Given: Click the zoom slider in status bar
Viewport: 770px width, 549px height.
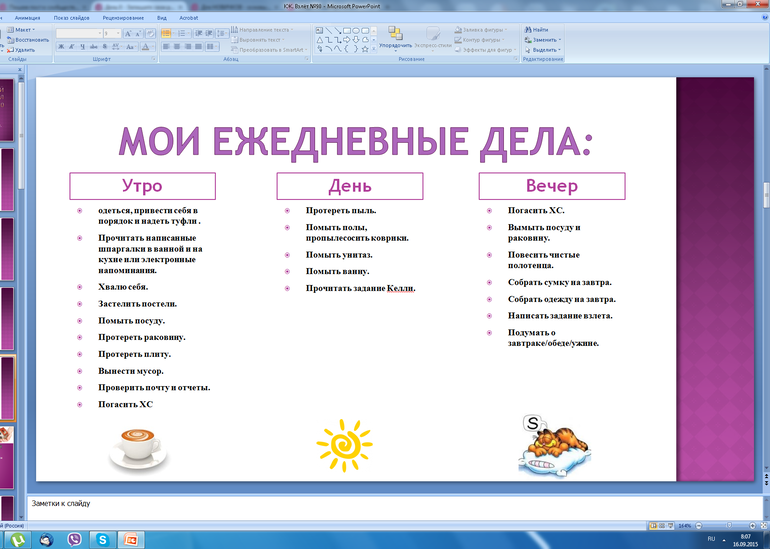Looking at the screenshot, I should 728,525.
